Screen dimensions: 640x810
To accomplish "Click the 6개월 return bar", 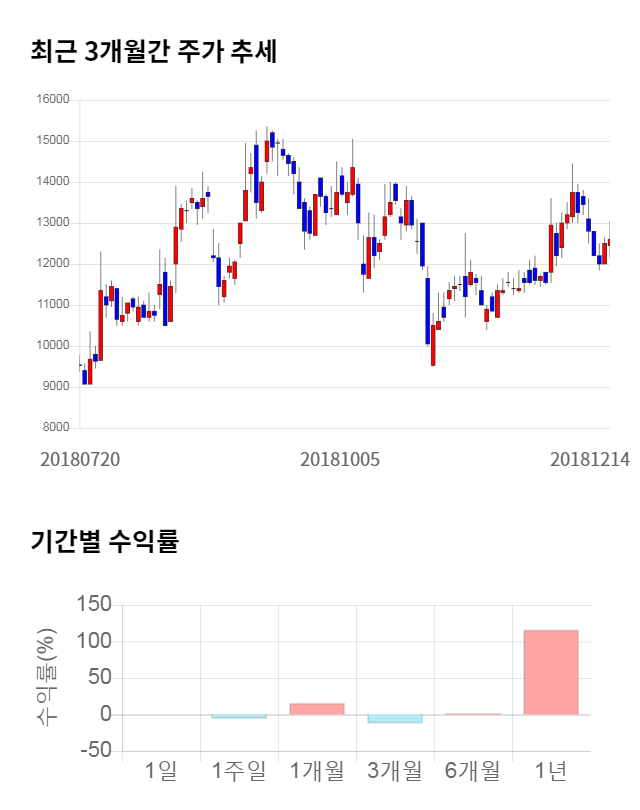I will pos(473,714).
